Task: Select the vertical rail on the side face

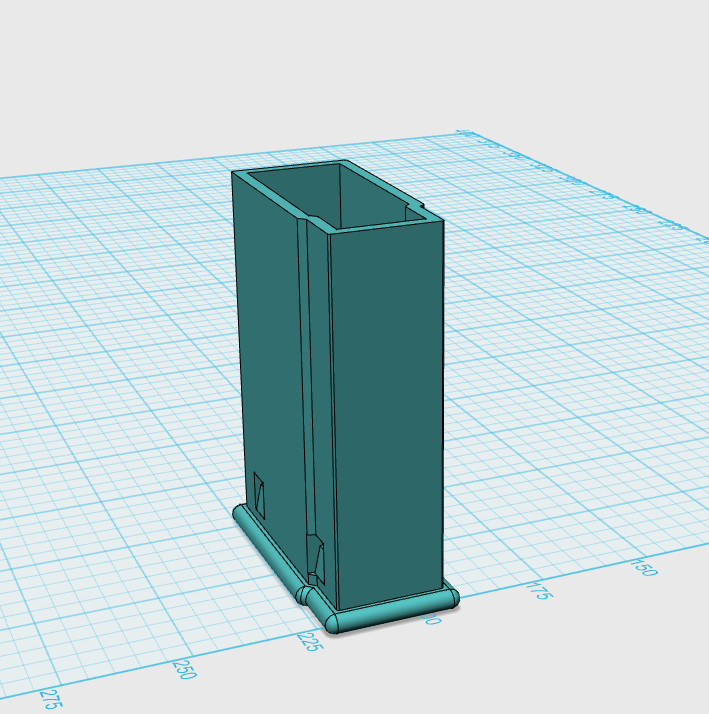Action: tap(306, 378)
